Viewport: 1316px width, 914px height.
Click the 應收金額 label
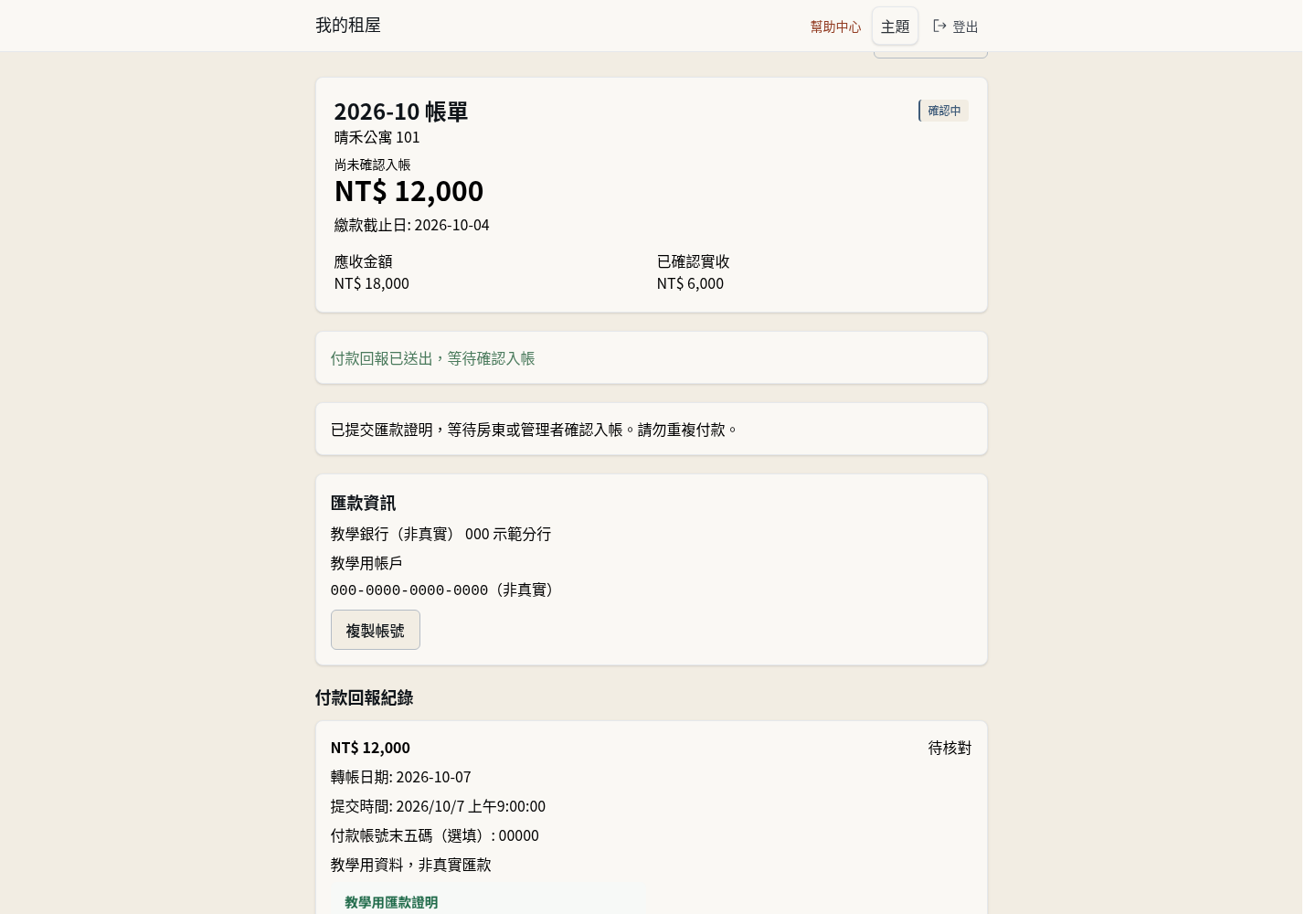tap(364, 261)
